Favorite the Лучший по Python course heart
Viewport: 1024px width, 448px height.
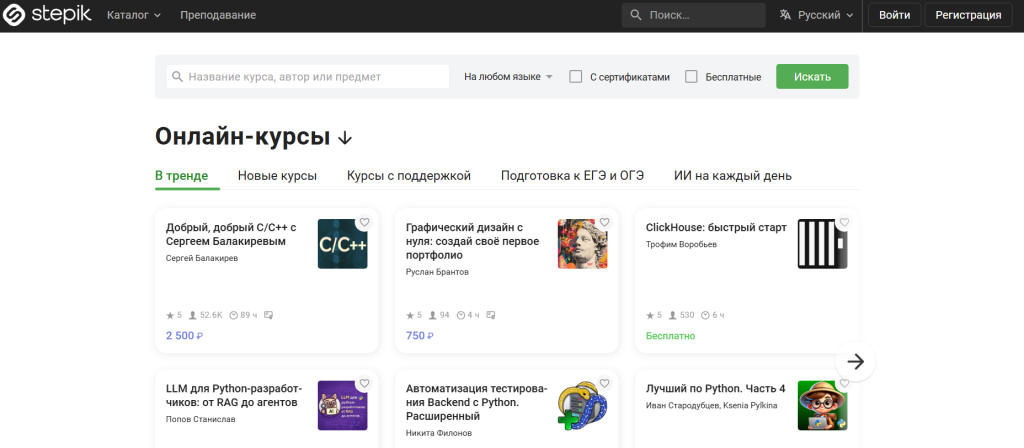tap(845, 383)
